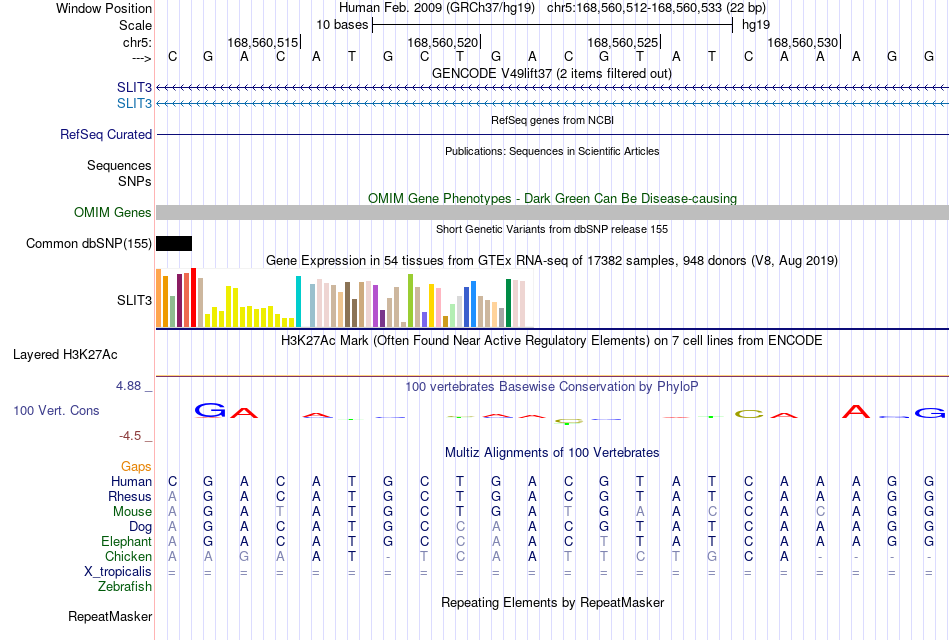
Task: Click the cyan bar in GTEx expression chart
Action: (x=298, y=302)
